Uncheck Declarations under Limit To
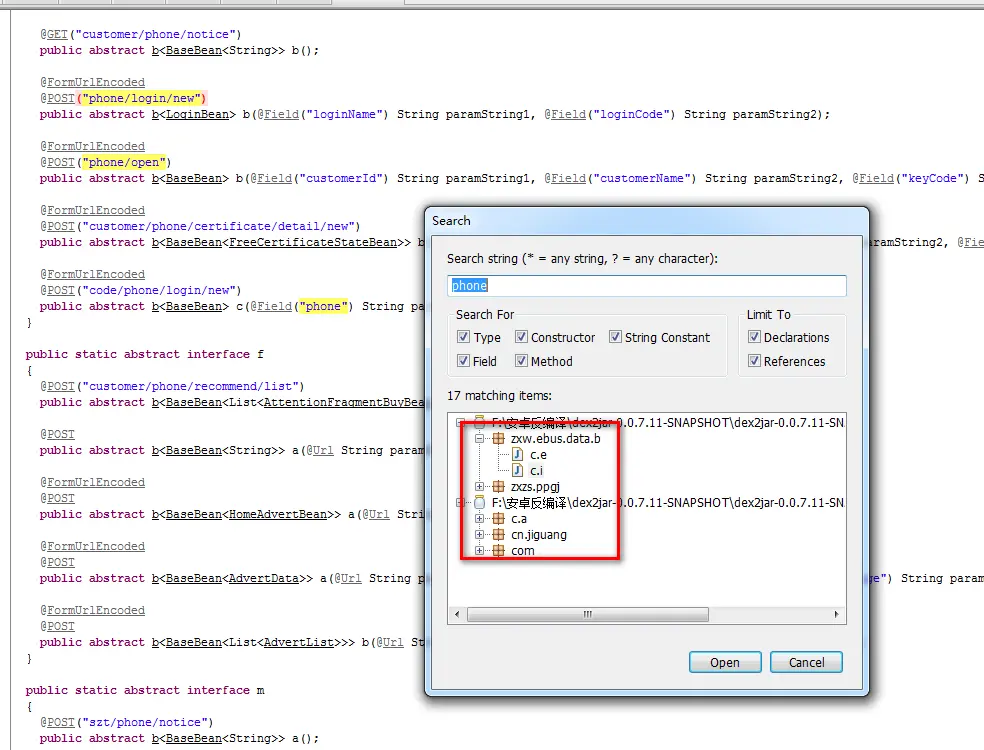This screenshot has width=984, height=750. pyautogui.click(x=754, y=337)
